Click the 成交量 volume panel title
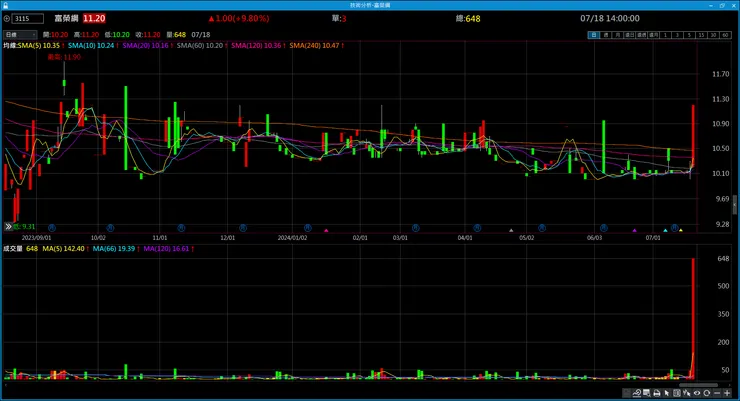The height and width of the screenshot is (401, 740). coord(13,249)
